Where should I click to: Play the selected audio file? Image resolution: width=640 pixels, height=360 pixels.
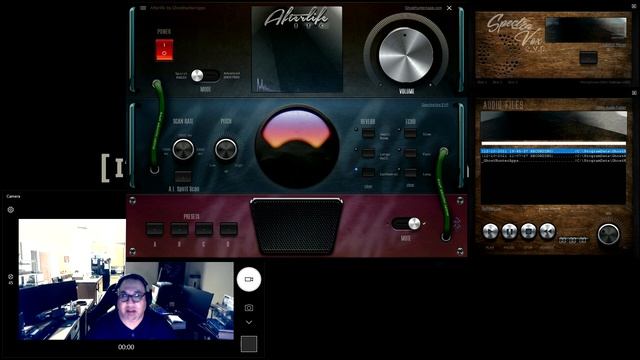[x=490, y=231]
